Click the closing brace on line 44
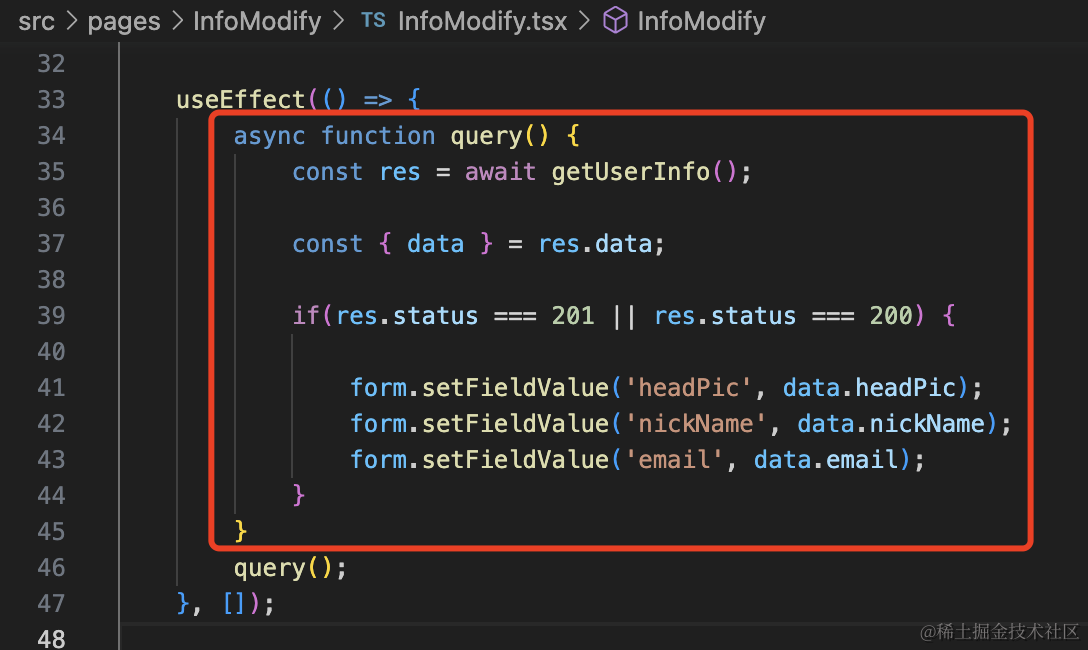This screenshot has width=1088, height=650. tap(298, 496)
